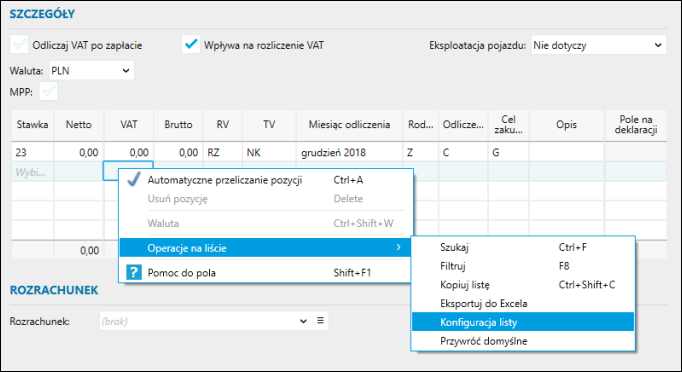Click the Wybi... placeholder cell in Stawka column
Viewport: 682px width, 372px height.
pos(33,172)
